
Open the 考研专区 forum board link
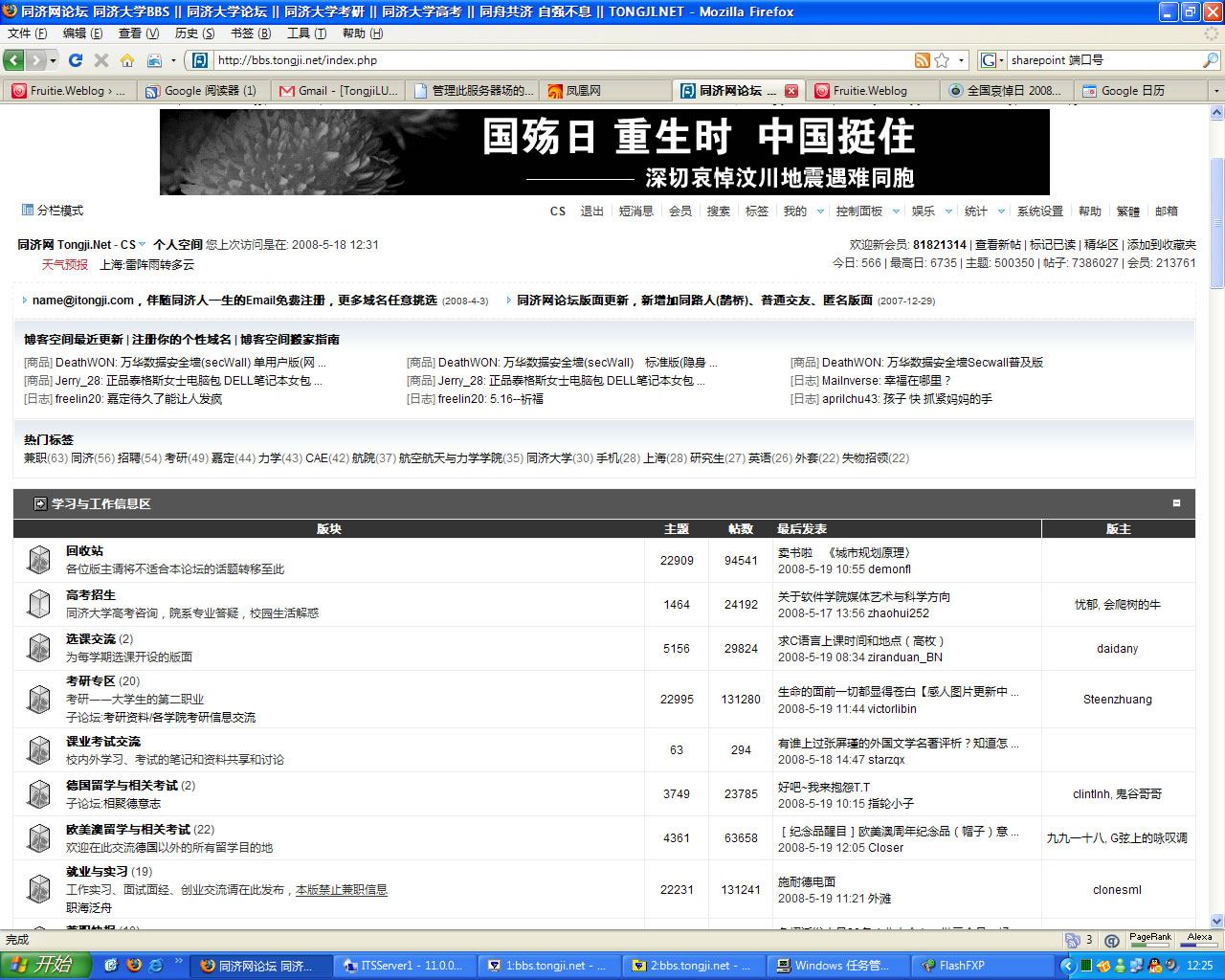coord(91,681)
